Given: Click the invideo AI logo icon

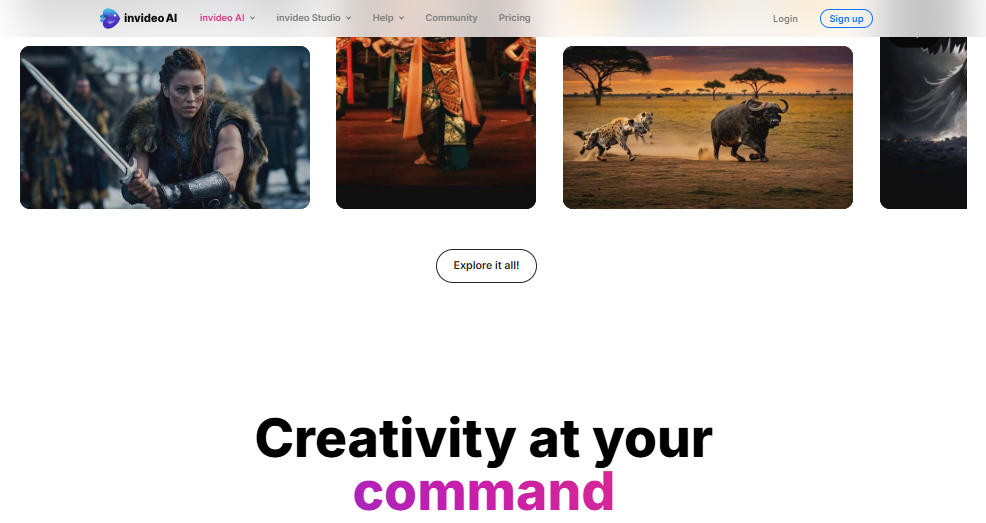Looking at the screenshot, I should [x=109, y=18].
